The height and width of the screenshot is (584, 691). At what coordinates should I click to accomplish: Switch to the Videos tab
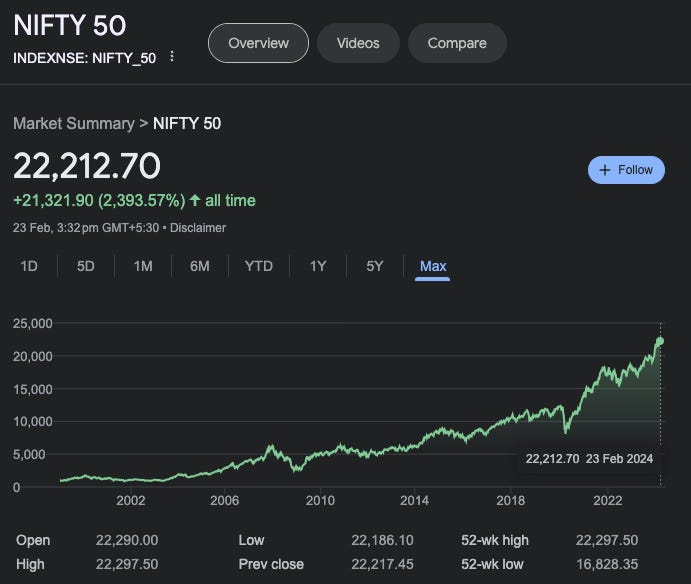pos(358,43)
